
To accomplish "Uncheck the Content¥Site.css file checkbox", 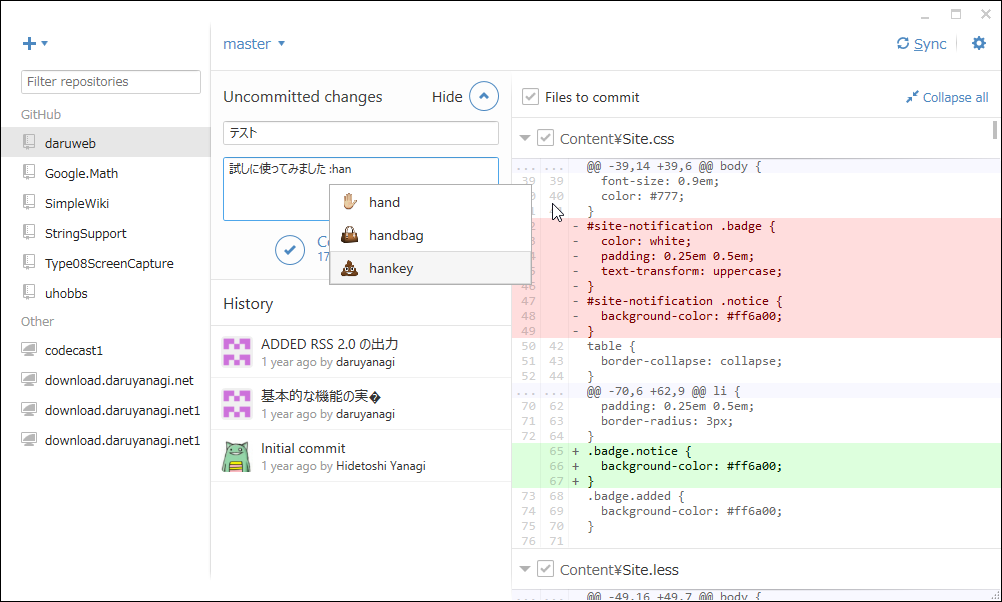I will point(545,138).
